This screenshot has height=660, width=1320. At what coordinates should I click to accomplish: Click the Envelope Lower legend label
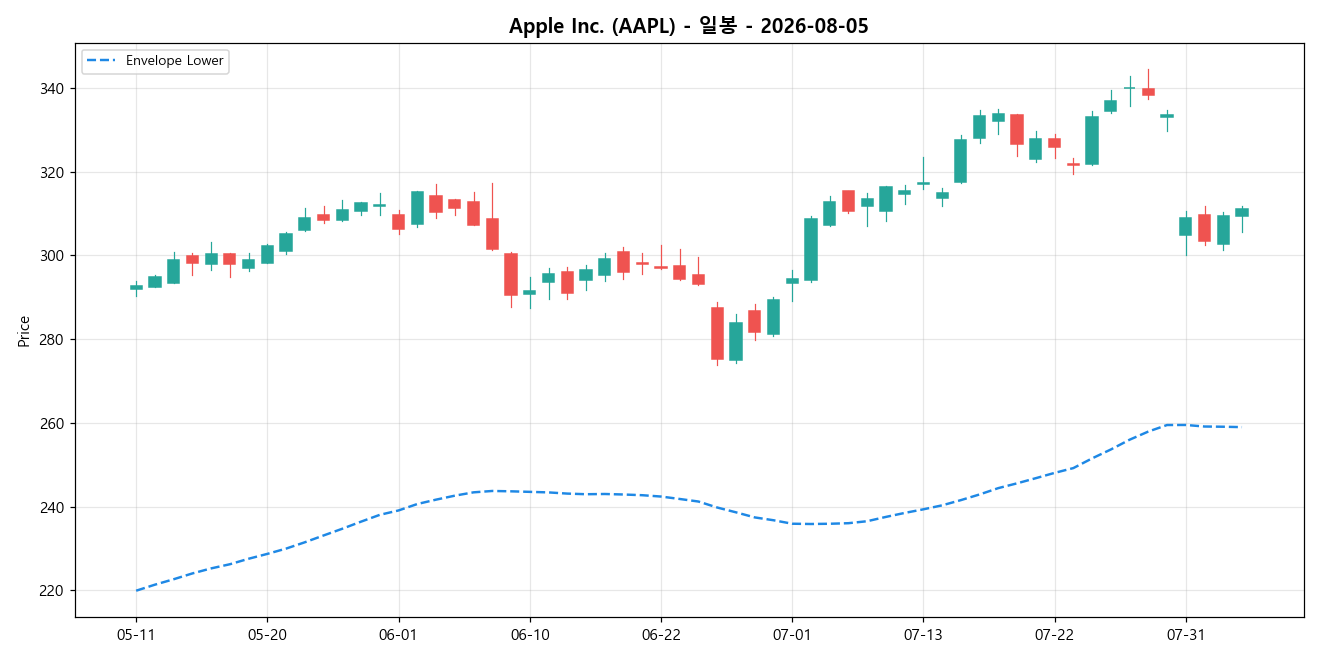[x=174, y=61]
